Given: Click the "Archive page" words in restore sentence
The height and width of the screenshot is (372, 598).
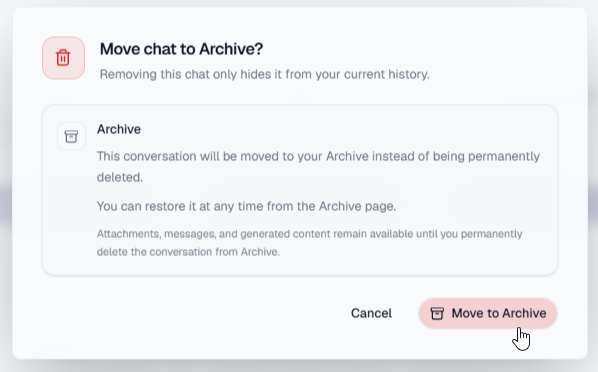Looking at the screenshot, I should [357, 206].
